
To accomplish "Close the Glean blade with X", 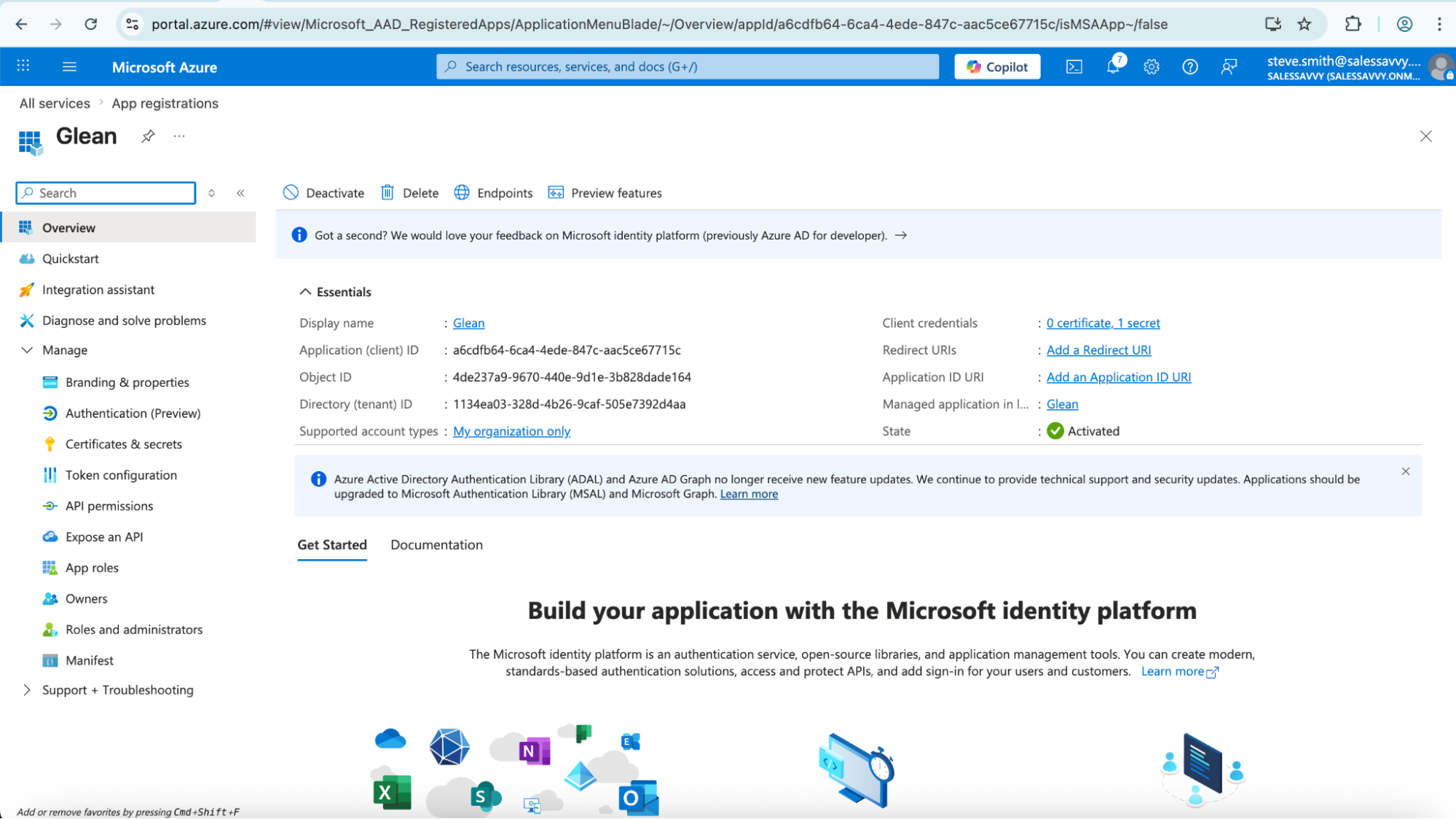I will 1425,136.
